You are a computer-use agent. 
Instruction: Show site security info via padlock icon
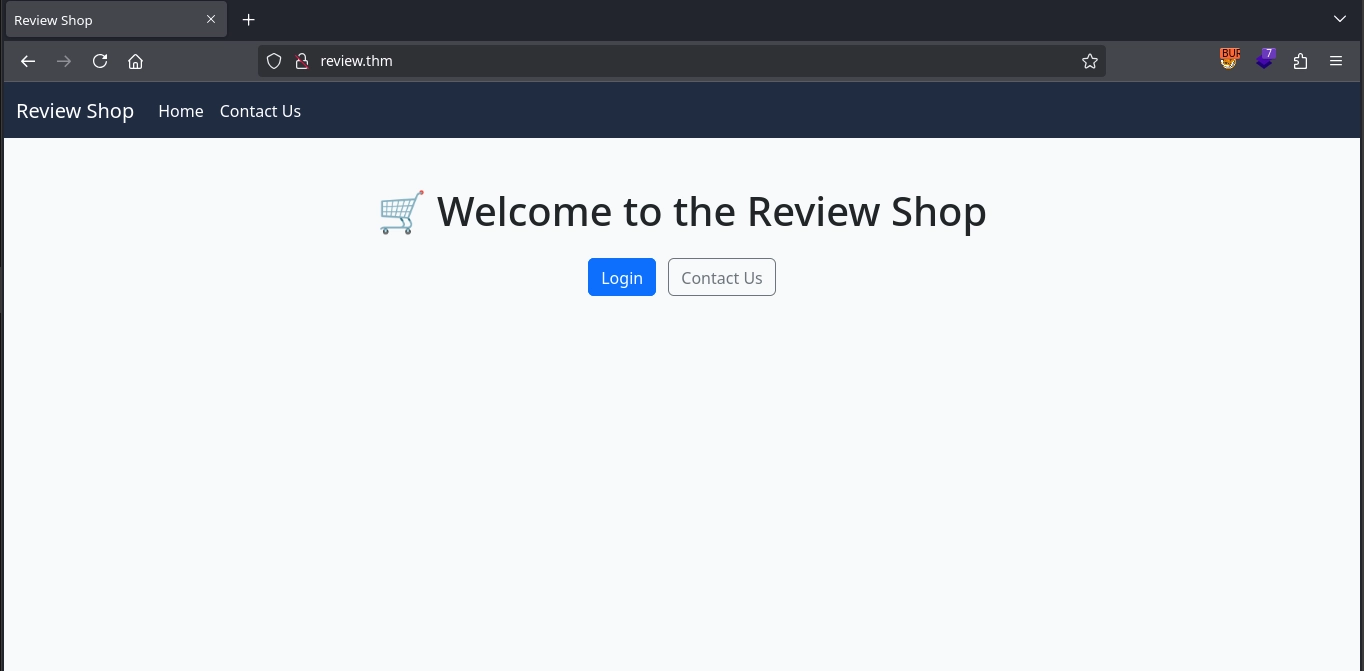(301, 61)
